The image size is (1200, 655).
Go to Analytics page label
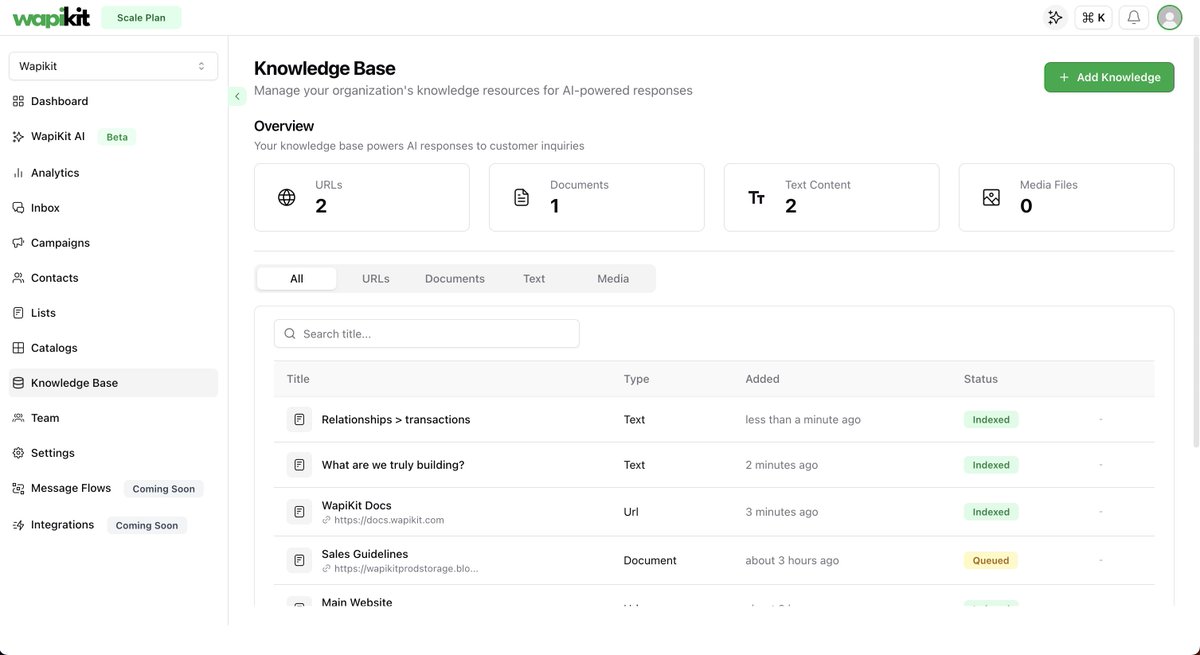55,173
